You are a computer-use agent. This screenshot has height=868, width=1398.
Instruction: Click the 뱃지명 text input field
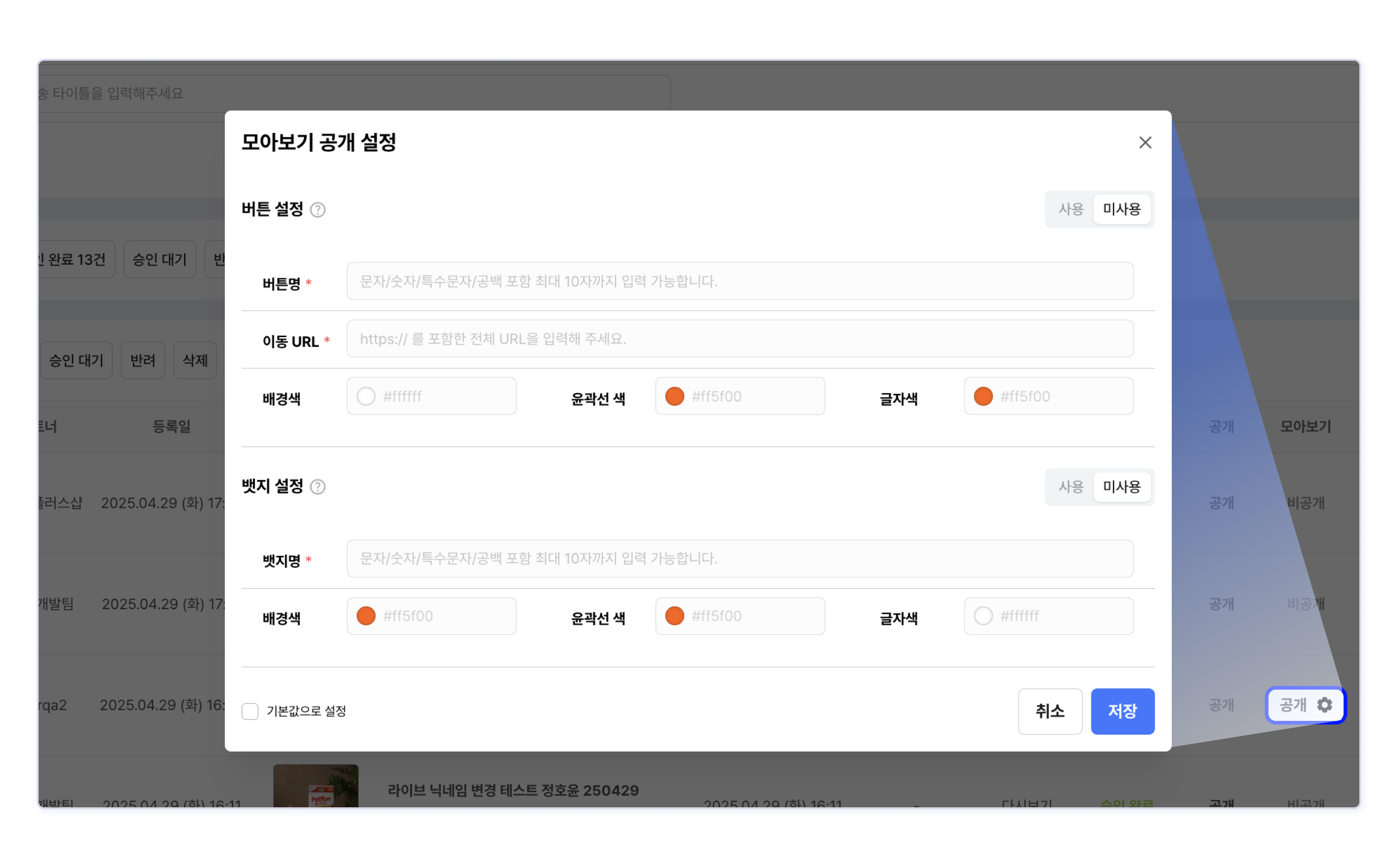point(739,559)
